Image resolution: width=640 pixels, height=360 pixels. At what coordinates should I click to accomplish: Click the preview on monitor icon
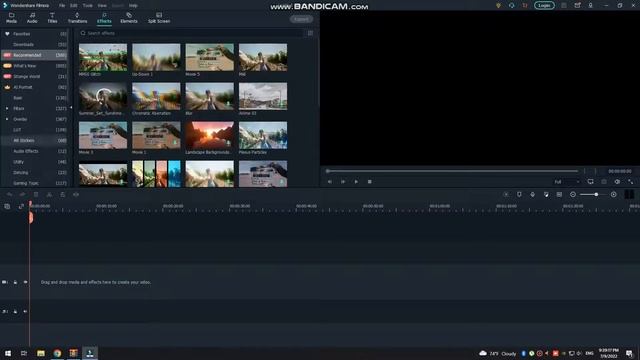click(x=590, y=182)
